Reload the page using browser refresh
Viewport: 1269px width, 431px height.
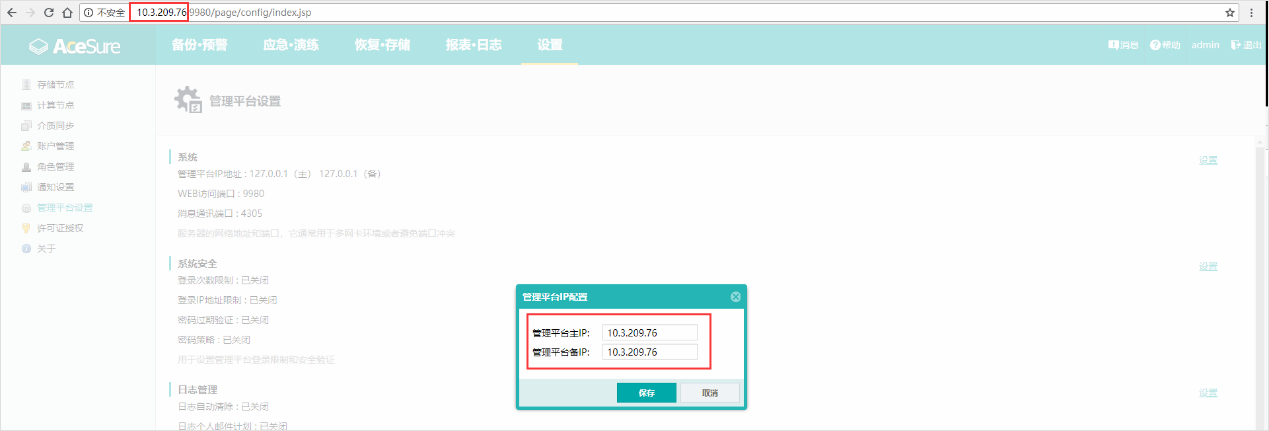[x=49, y=12]
